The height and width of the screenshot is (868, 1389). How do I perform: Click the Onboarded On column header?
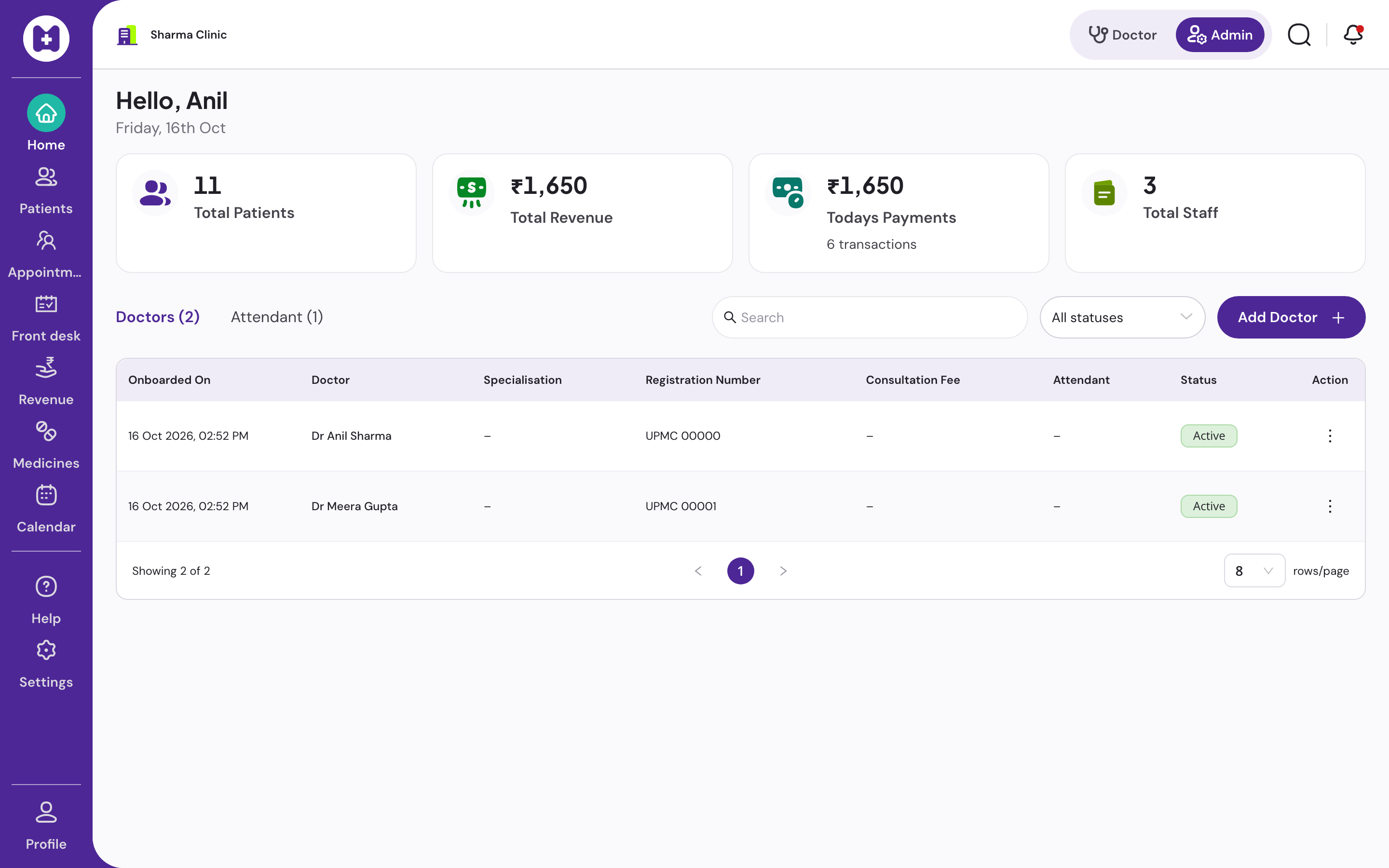pyautogui.click(x=169, y=380)
